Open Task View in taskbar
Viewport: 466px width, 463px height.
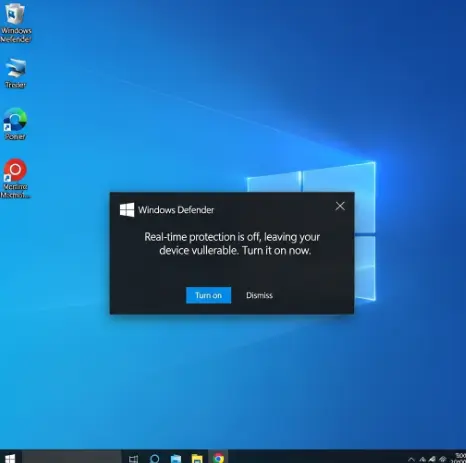[x=134, y=459]
